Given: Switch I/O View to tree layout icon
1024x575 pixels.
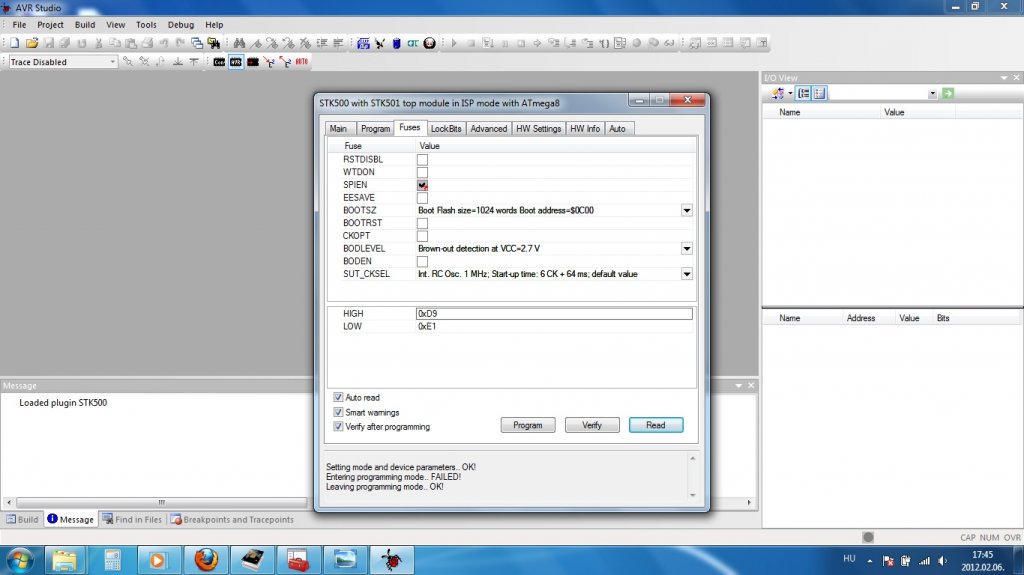Looking at the screenshot, I should click(x=804, y=93).
